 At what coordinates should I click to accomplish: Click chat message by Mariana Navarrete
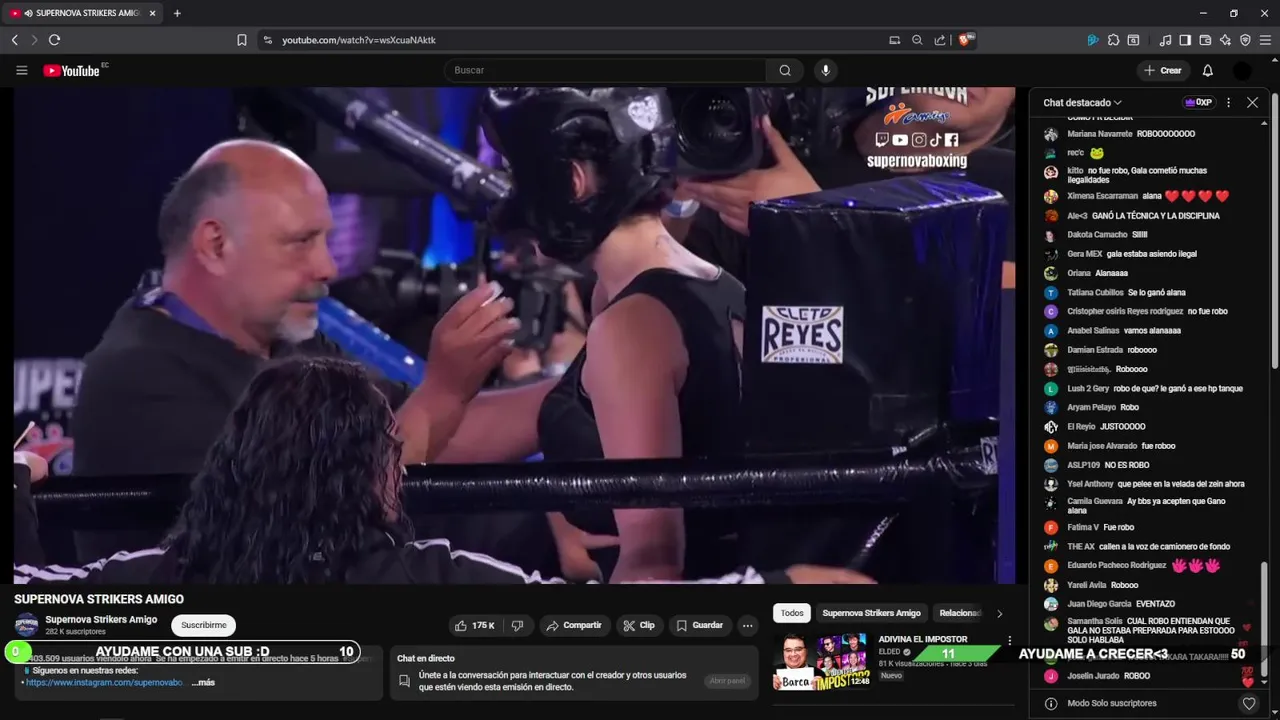[x=1131, y=134]
